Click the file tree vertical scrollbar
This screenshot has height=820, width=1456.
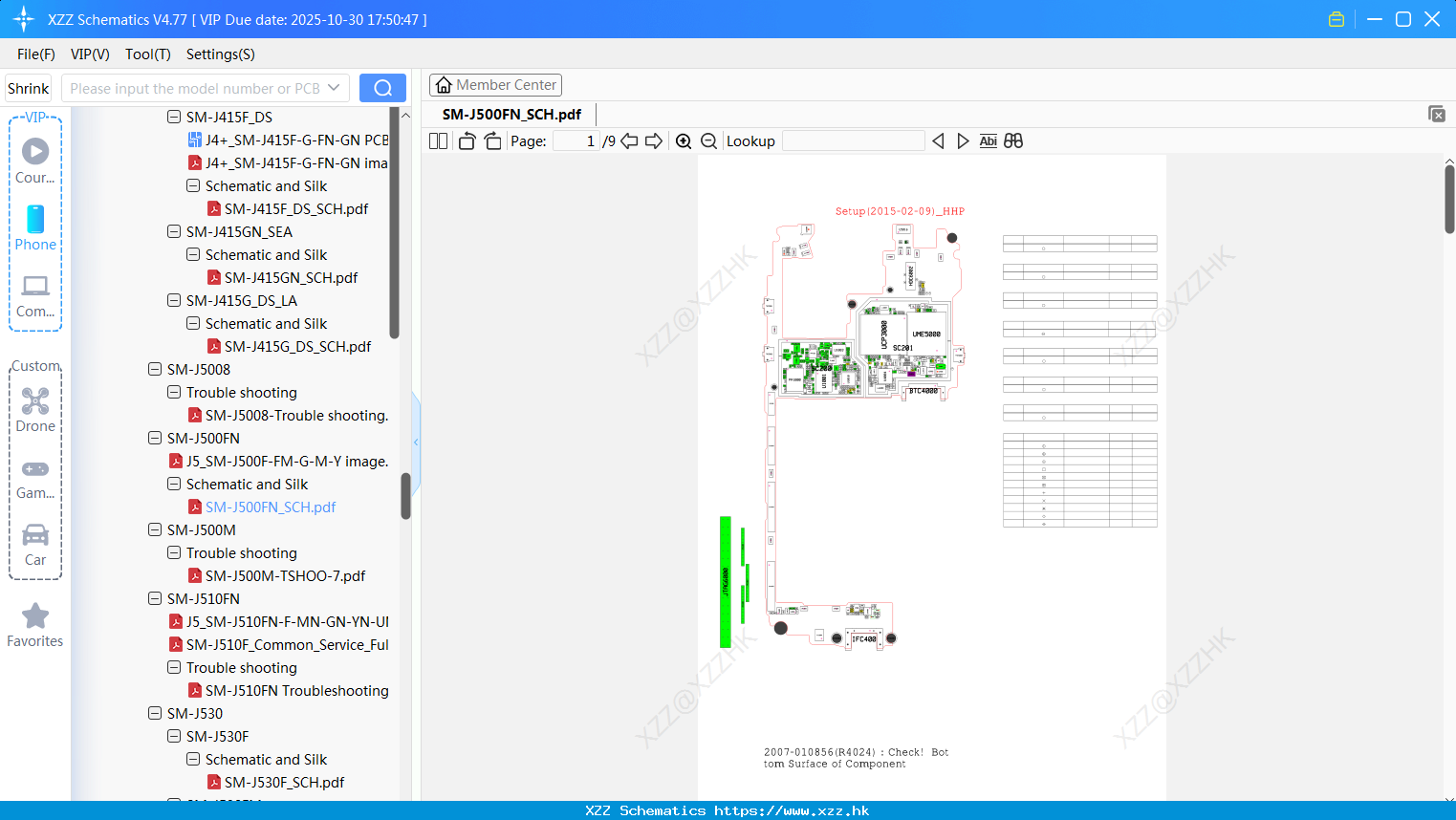[x=405, y=496]
